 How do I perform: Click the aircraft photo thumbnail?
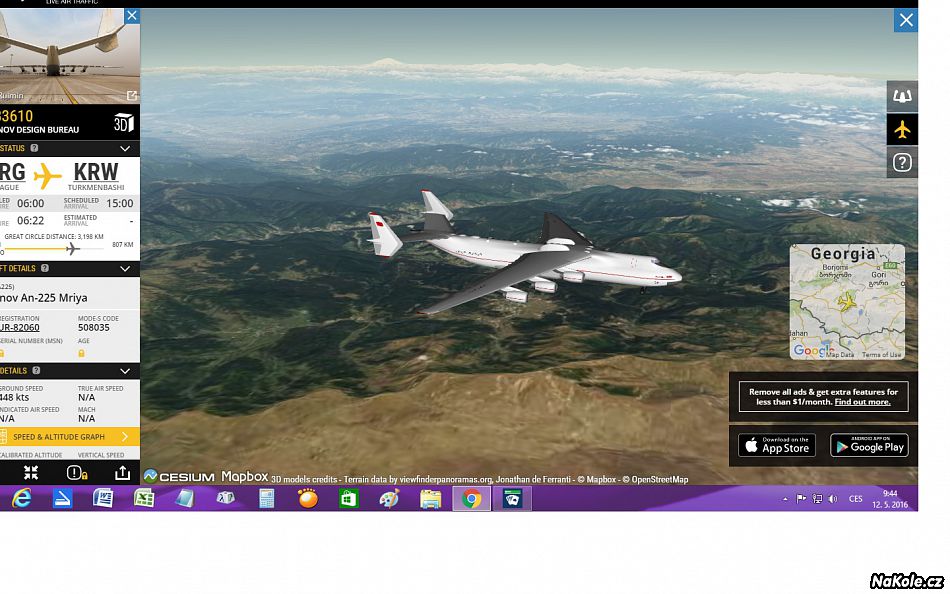(70, 56)
